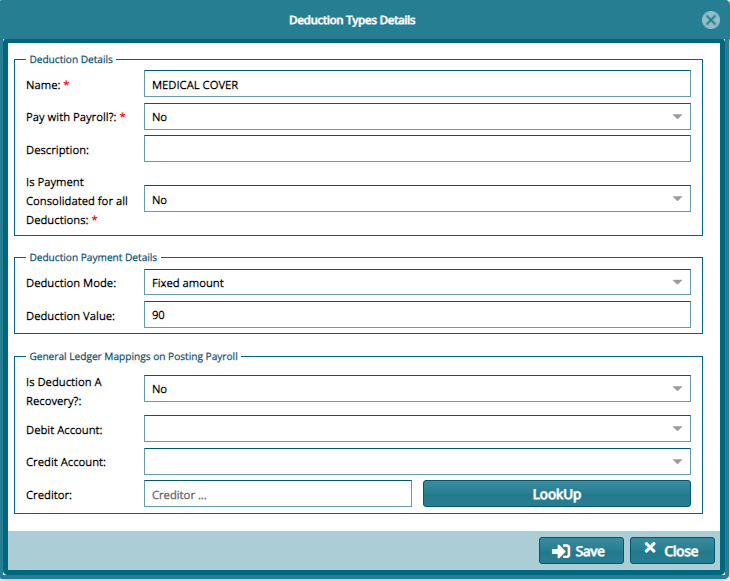Click the Description input field

417,149
